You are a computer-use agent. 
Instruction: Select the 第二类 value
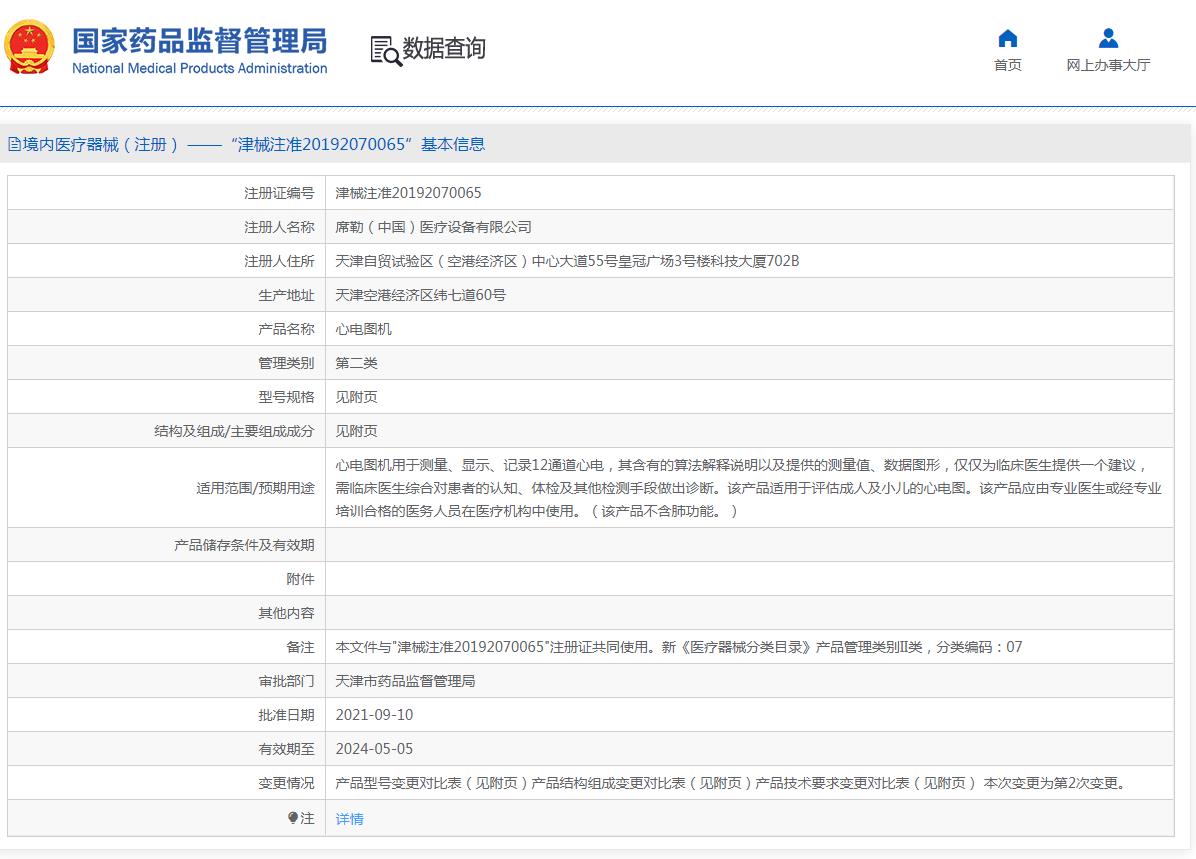pos(356,363)
